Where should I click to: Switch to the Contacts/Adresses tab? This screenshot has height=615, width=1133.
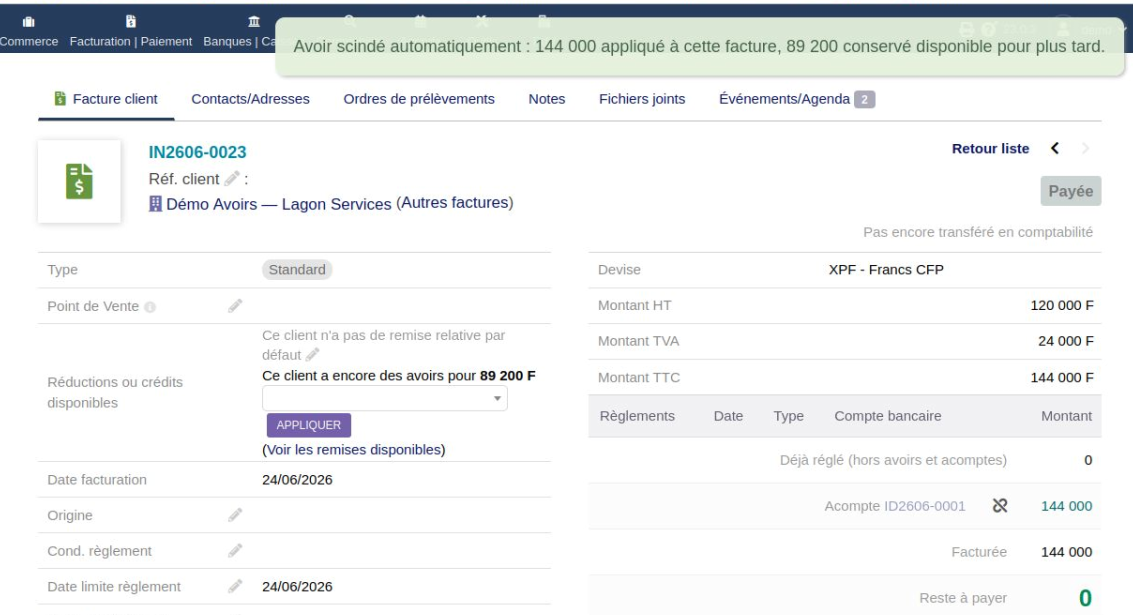(x=250, y=99)
